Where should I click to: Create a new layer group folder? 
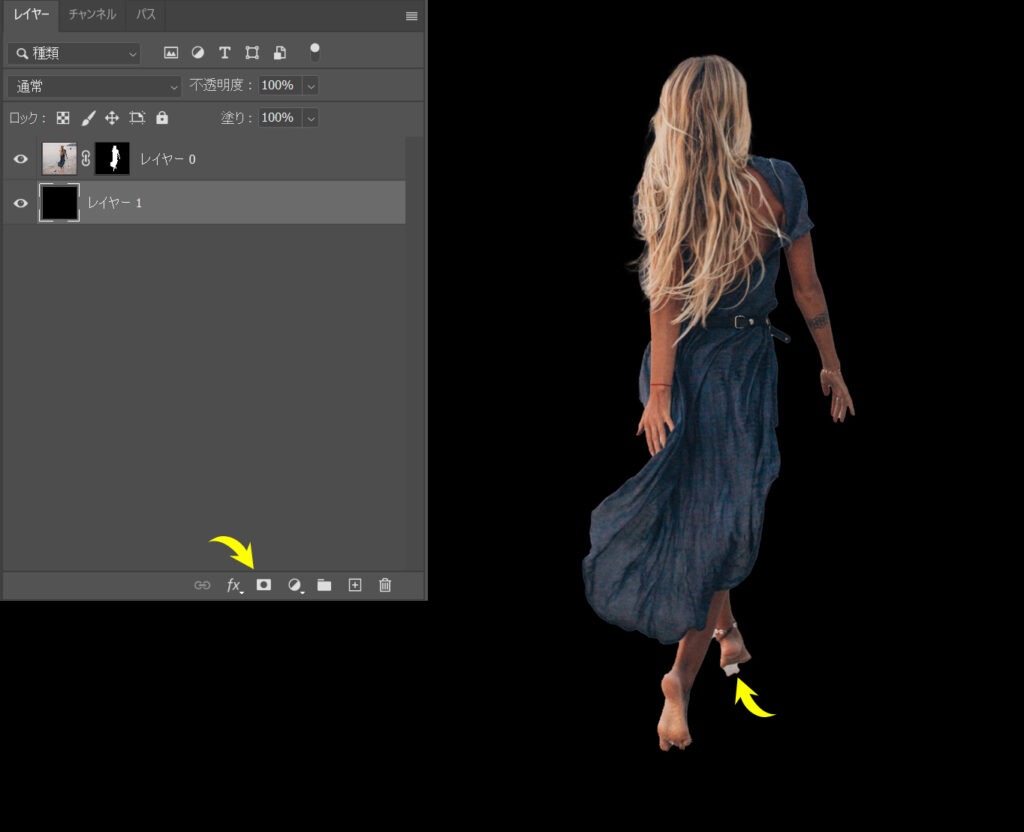(x=324, y=584)
